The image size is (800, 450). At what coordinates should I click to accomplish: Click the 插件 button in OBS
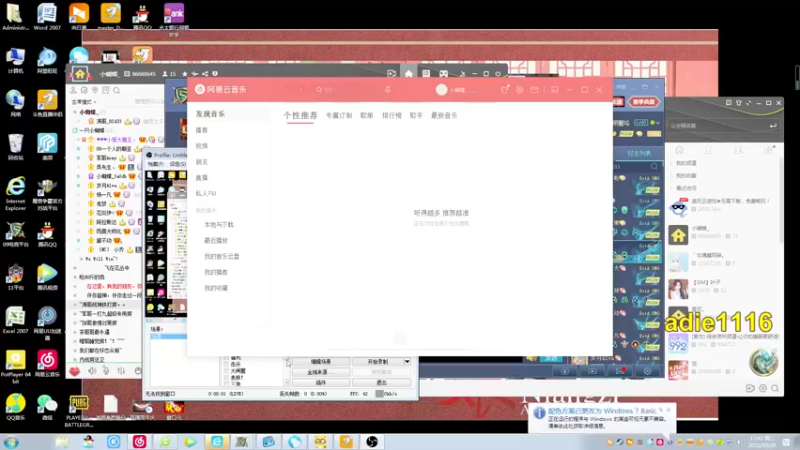[x=321, y=383]
